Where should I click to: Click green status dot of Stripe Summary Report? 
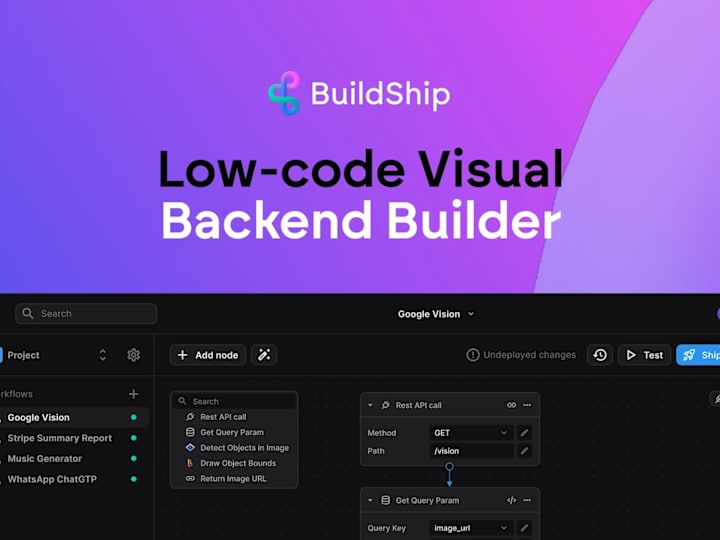[x=134, y=438]
